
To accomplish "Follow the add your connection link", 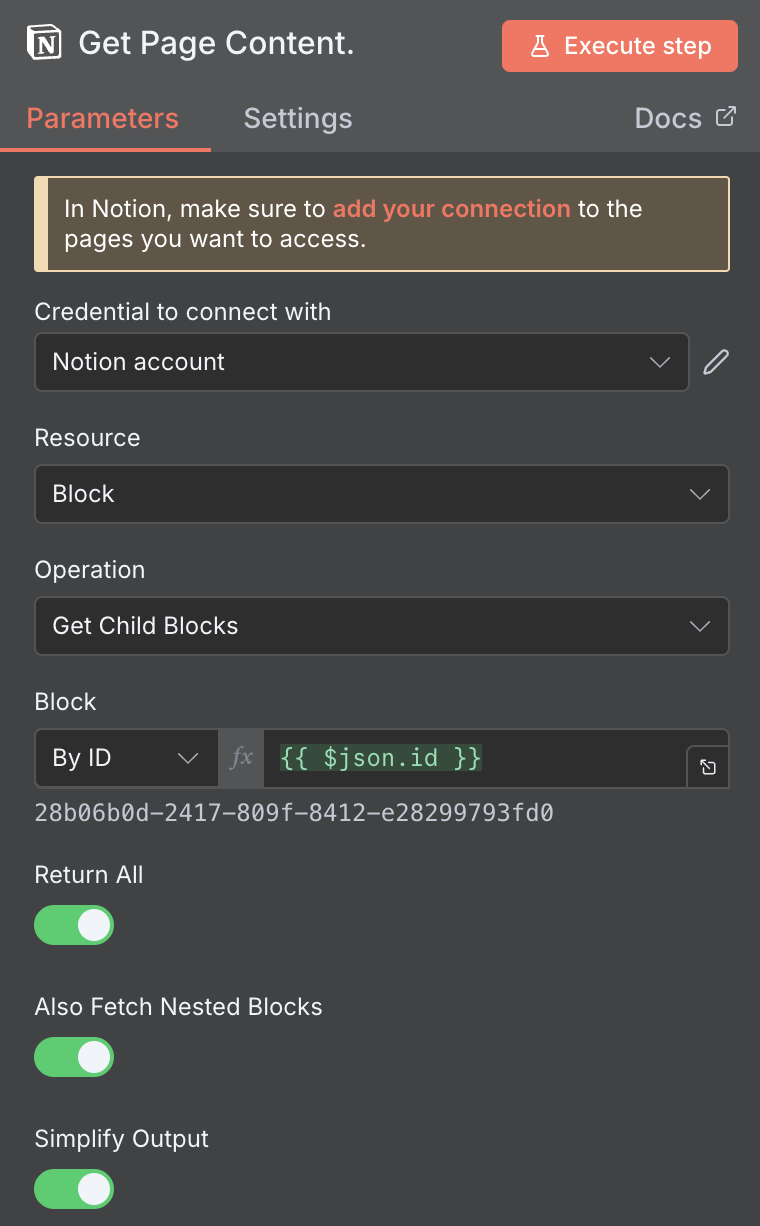I will click(451, 209).
